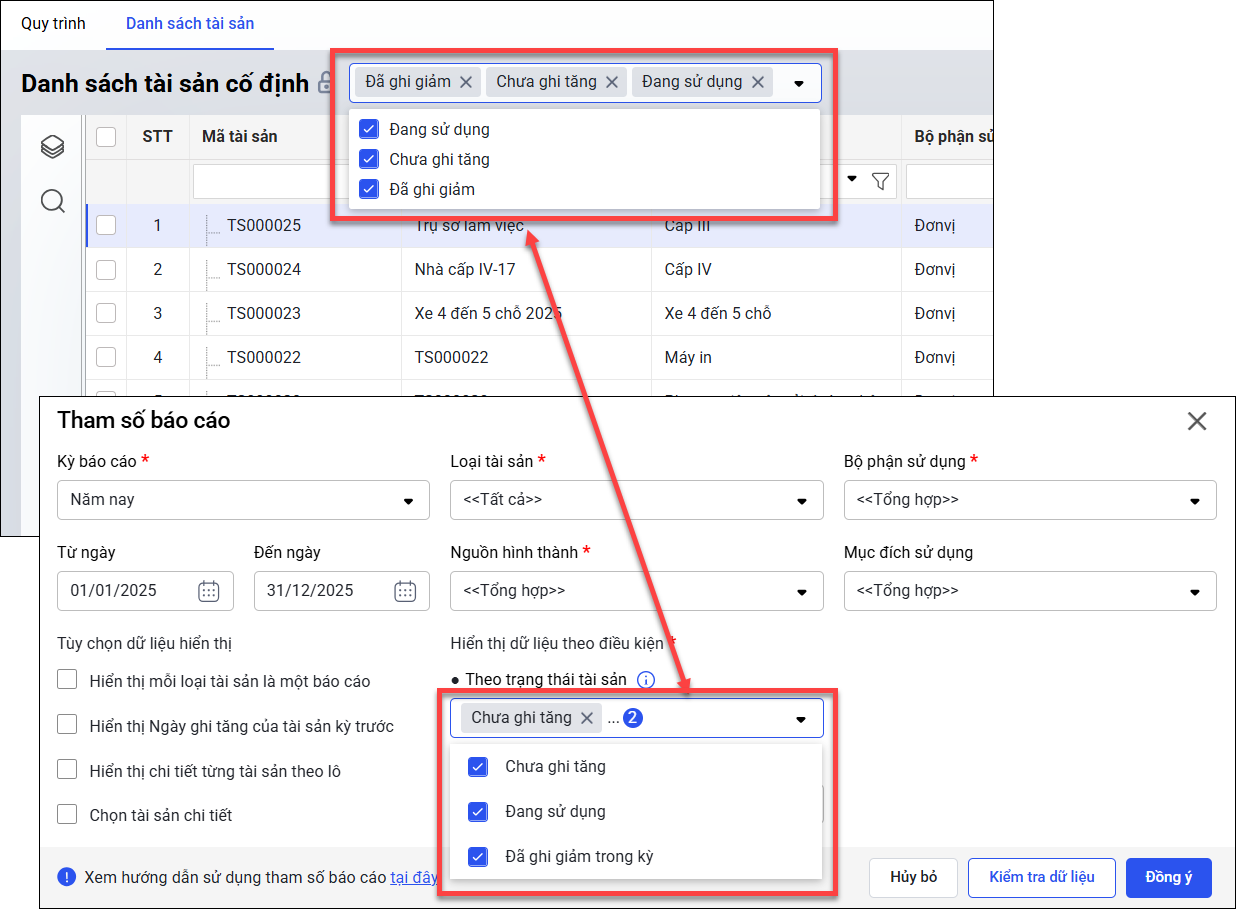Close the Tham số báo cáo dialog

(x=1196, y=422)
